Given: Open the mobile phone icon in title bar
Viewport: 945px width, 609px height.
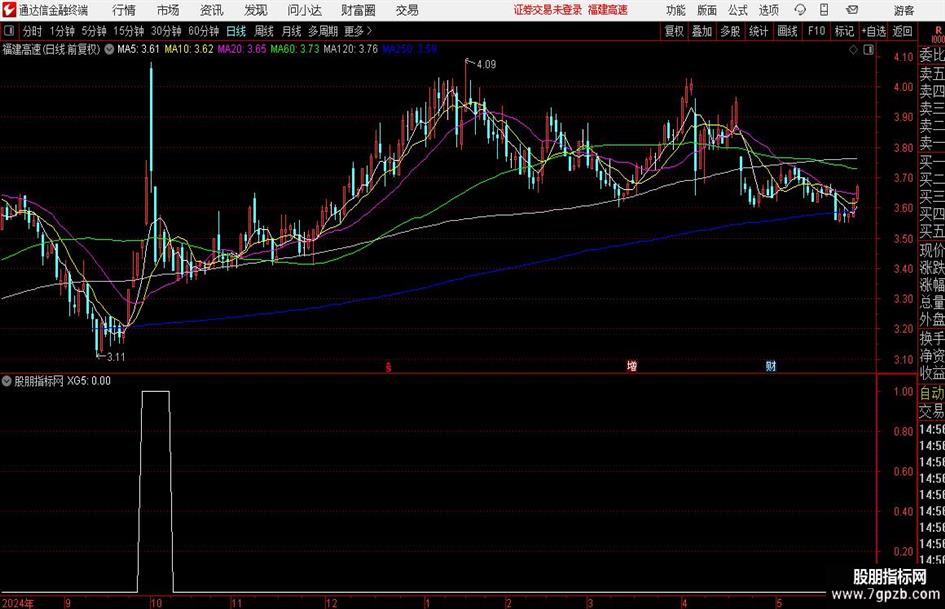Looking at the screenshot, I should click(824, 10).
